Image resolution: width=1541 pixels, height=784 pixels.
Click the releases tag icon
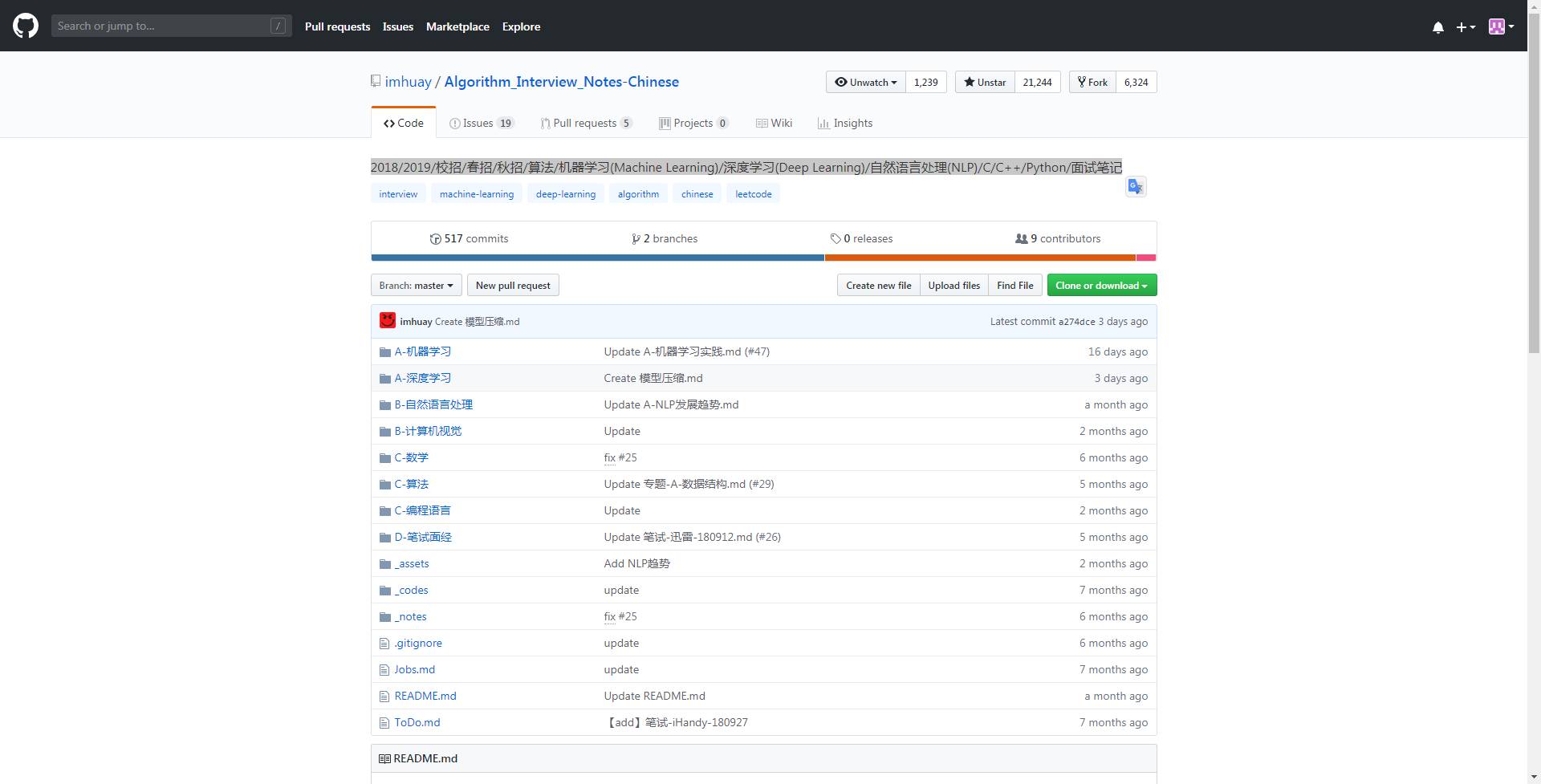point(836,239)
